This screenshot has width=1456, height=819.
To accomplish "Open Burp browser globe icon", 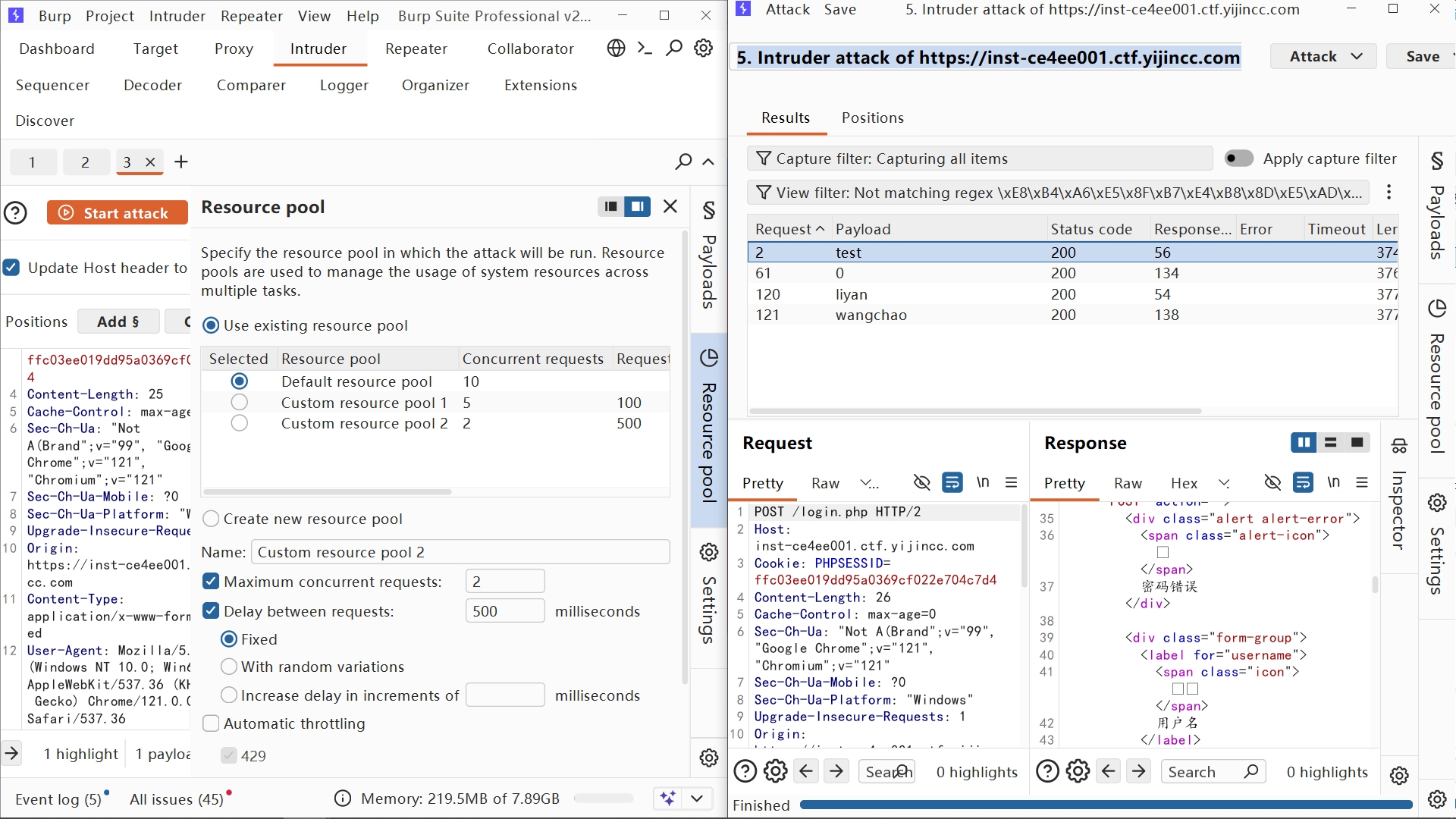I will click(x=616, y=49).
